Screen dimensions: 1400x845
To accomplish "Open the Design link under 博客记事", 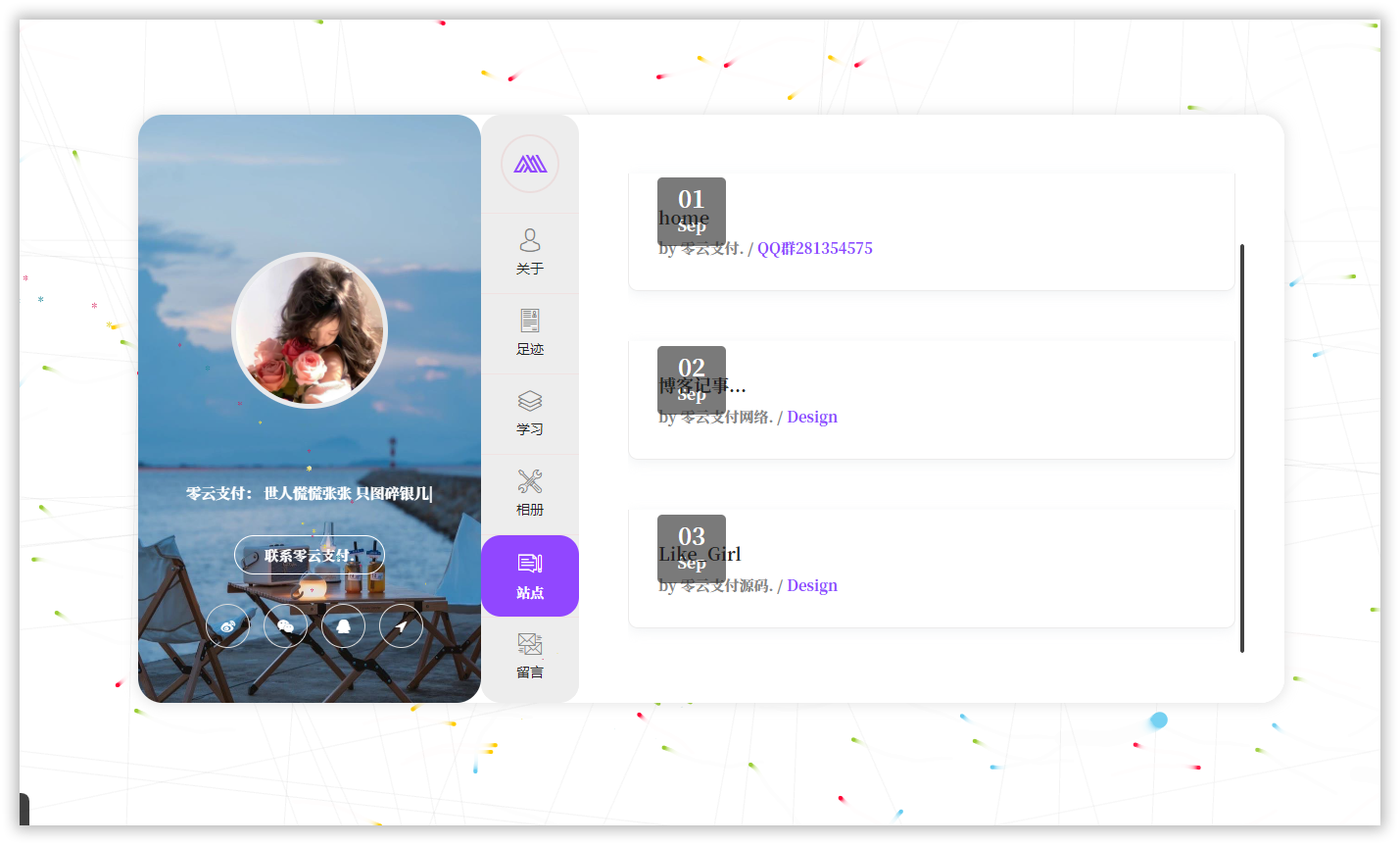I will (x=812, y=418).
